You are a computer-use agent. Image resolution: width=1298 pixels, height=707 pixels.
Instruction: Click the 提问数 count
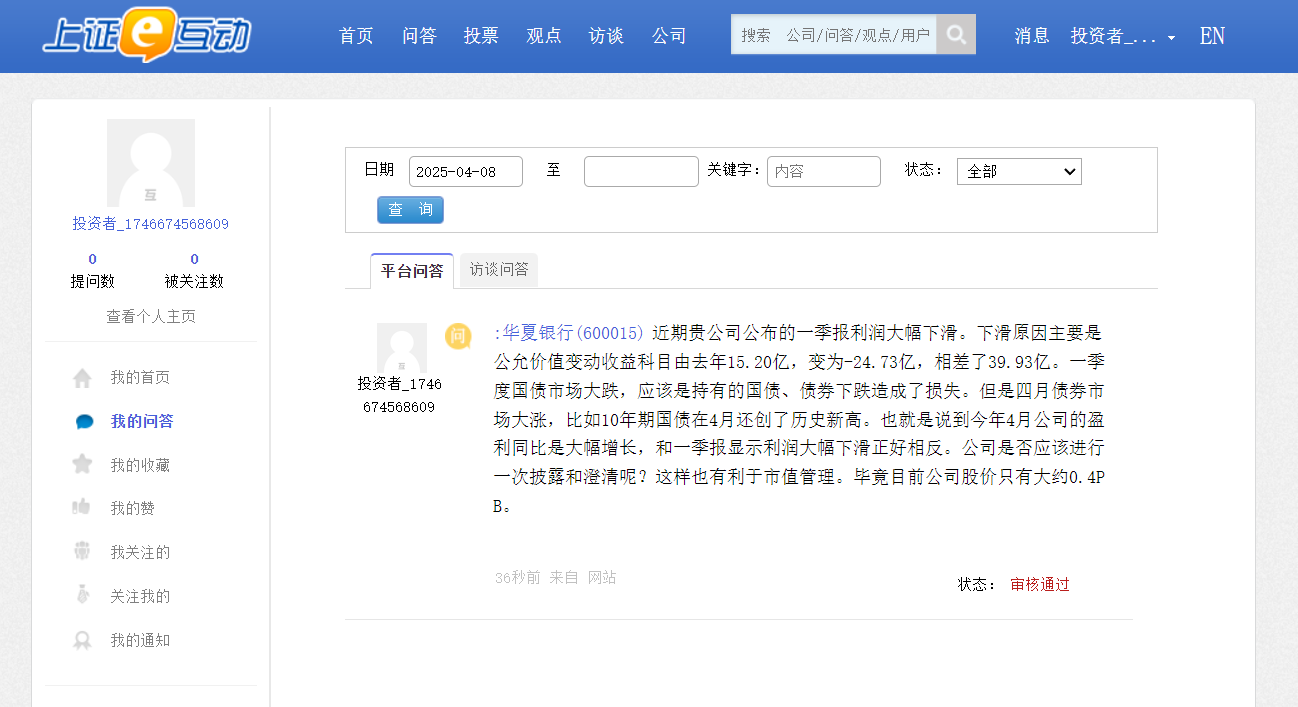(x=92, y=259)
